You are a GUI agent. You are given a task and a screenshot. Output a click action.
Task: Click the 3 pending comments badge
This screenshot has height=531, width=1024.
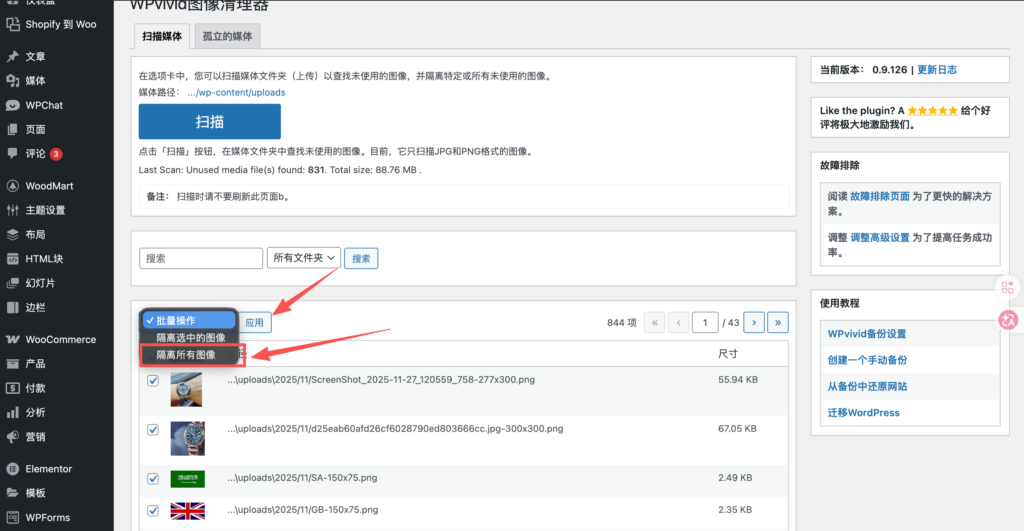point(56,154)
